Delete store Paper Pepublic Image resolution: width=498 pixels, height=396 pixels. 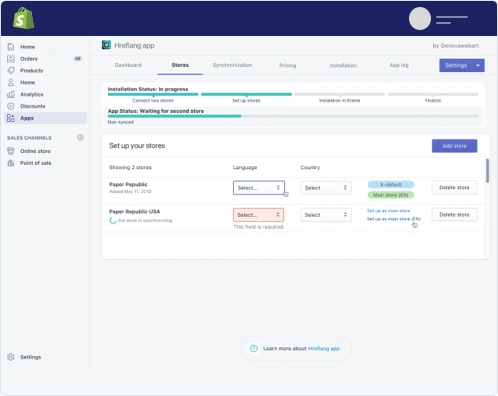[x=454, y=188]
